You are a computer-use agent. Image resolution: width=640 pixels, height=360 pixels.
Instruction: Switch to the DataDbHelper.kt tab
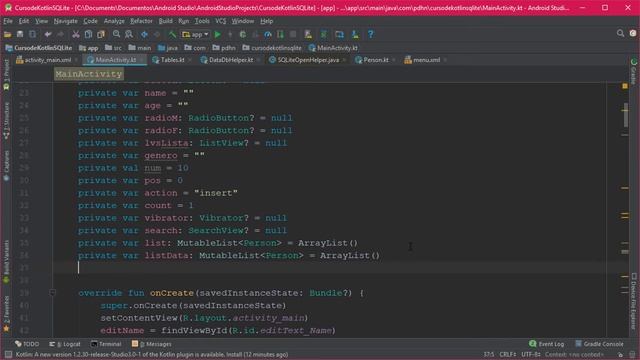coord(227,60)
